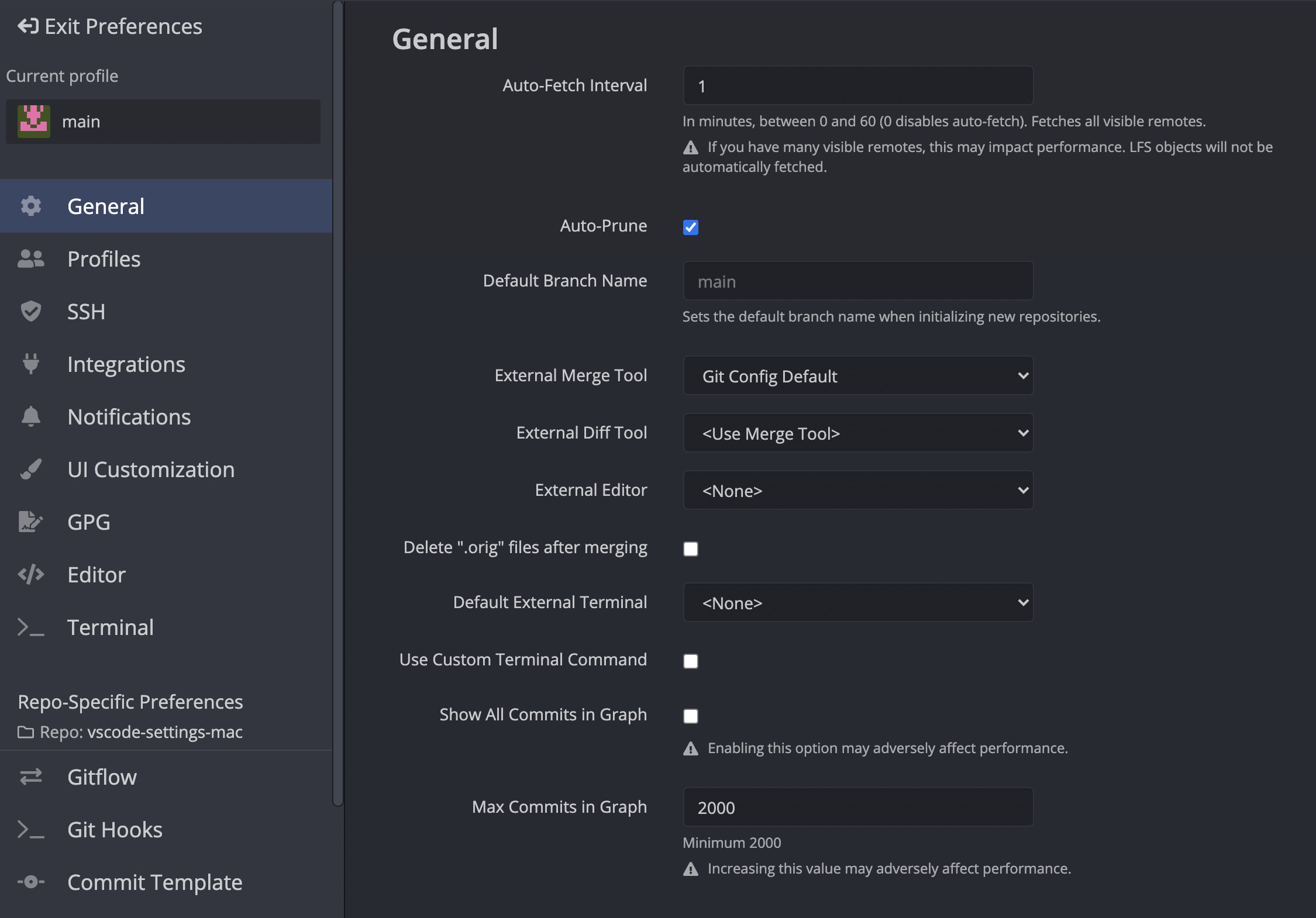This screenshot has height=918, width=1316.
Task: Uncheck the Auto-Prune checkbox
Action: [x=691, y=227]
